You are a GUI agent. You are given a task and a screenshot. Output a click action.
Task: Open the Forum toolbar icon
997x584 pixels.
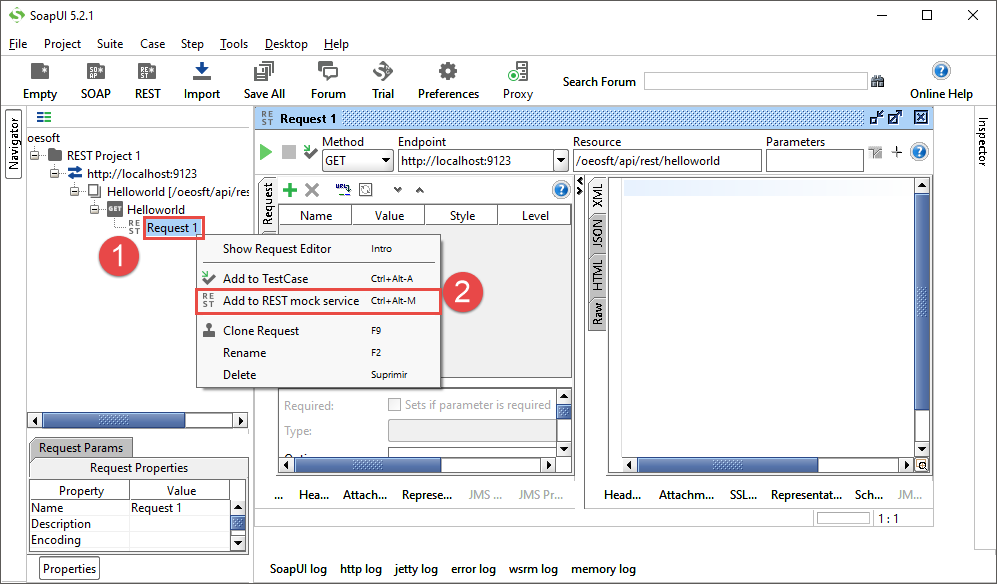tap(328, 71)
